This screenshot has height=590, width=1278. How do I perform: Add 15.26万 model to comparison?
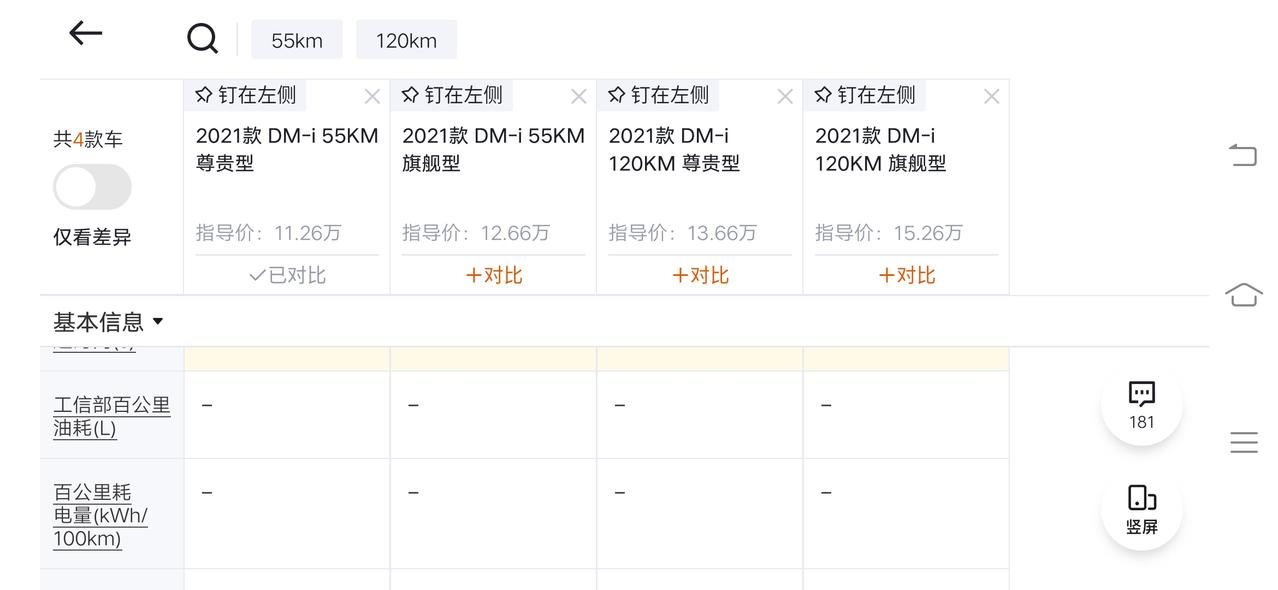(907, 275)
